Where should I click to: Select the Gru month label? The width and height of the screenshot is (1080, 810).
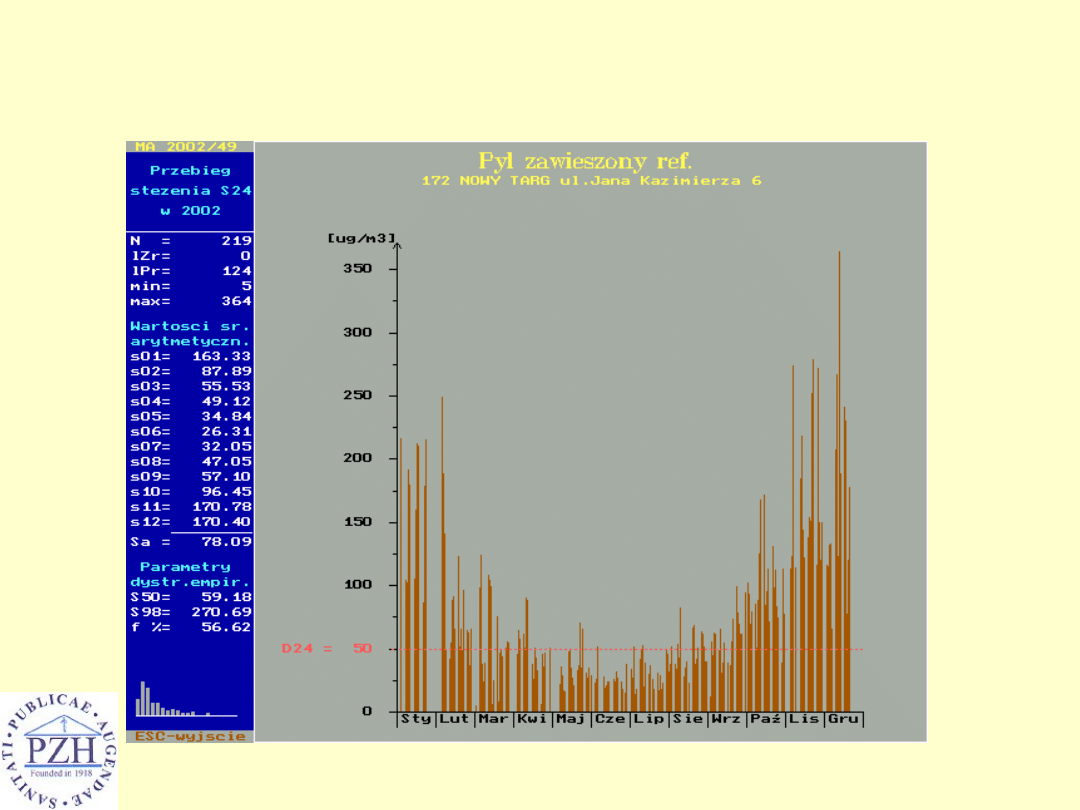tap(843, 719)
